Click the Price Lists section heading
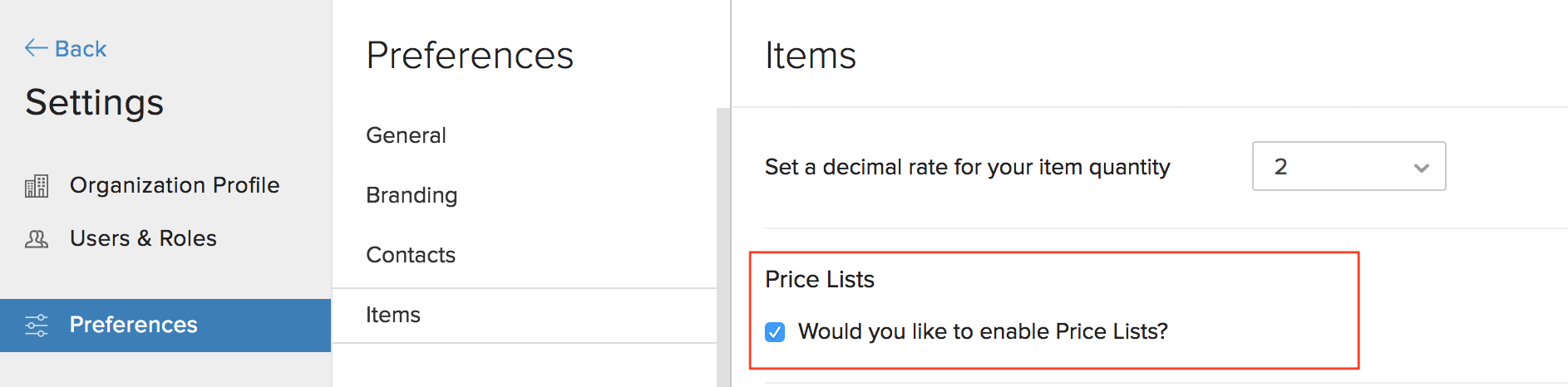Viewport: 1568px width, 387px height. (x=820, y=280)
